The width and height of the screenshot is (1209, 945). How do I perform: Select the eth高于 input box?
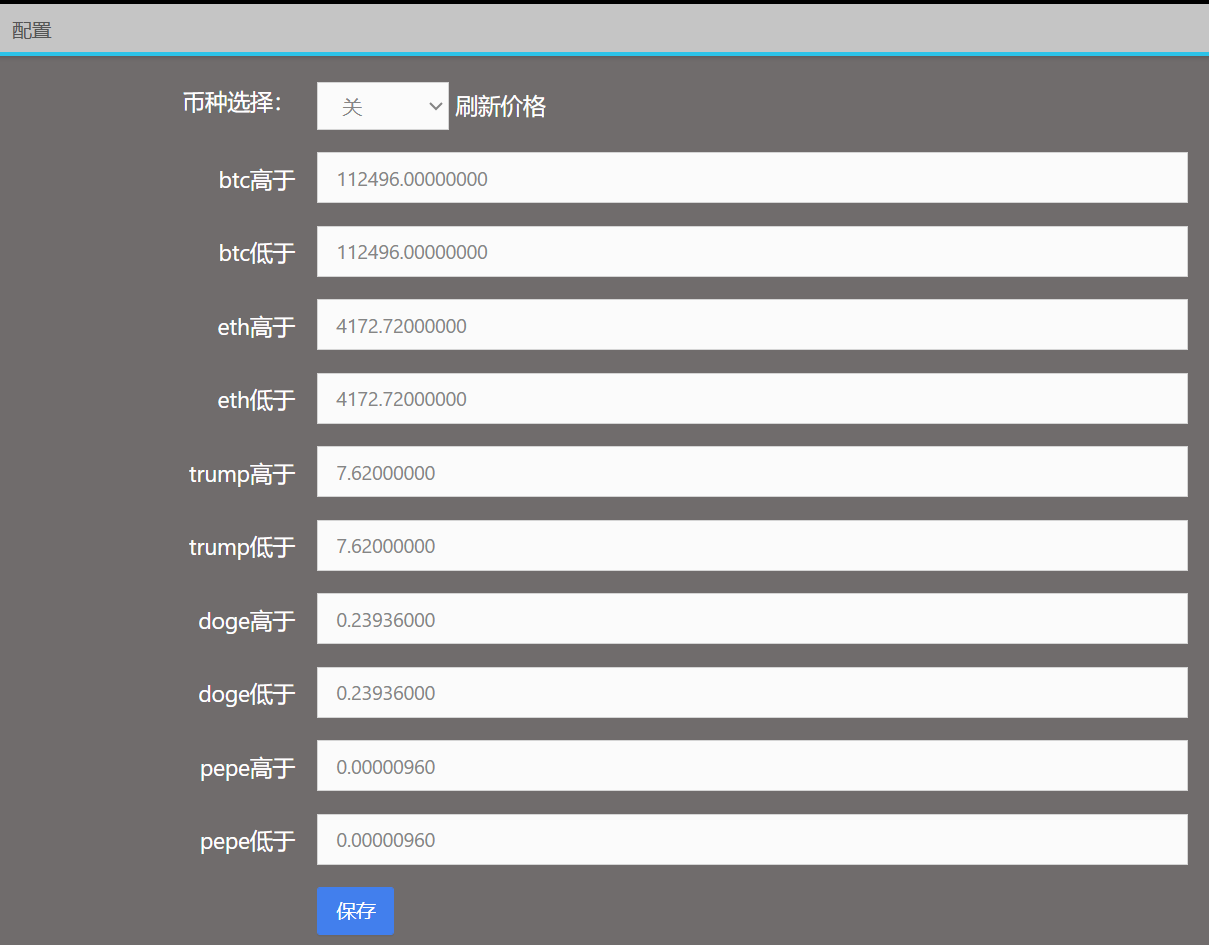coord(751,325)
